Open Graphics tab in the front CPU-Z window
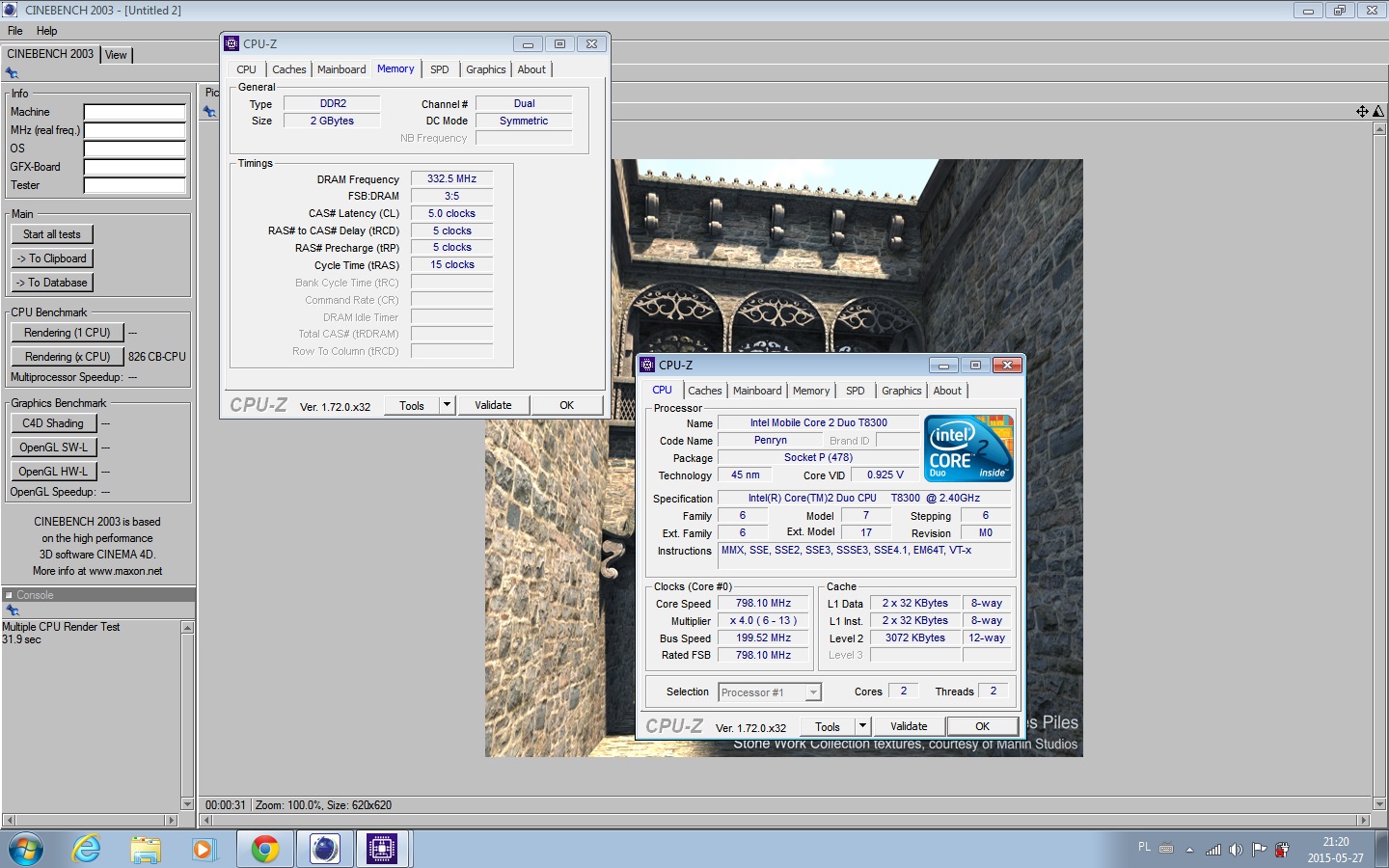 pyautogui.click(x=902, y=391)
